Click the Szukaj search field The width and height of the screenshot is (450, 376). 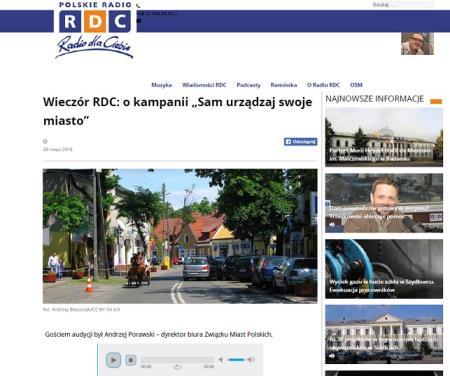pos(403,5)
